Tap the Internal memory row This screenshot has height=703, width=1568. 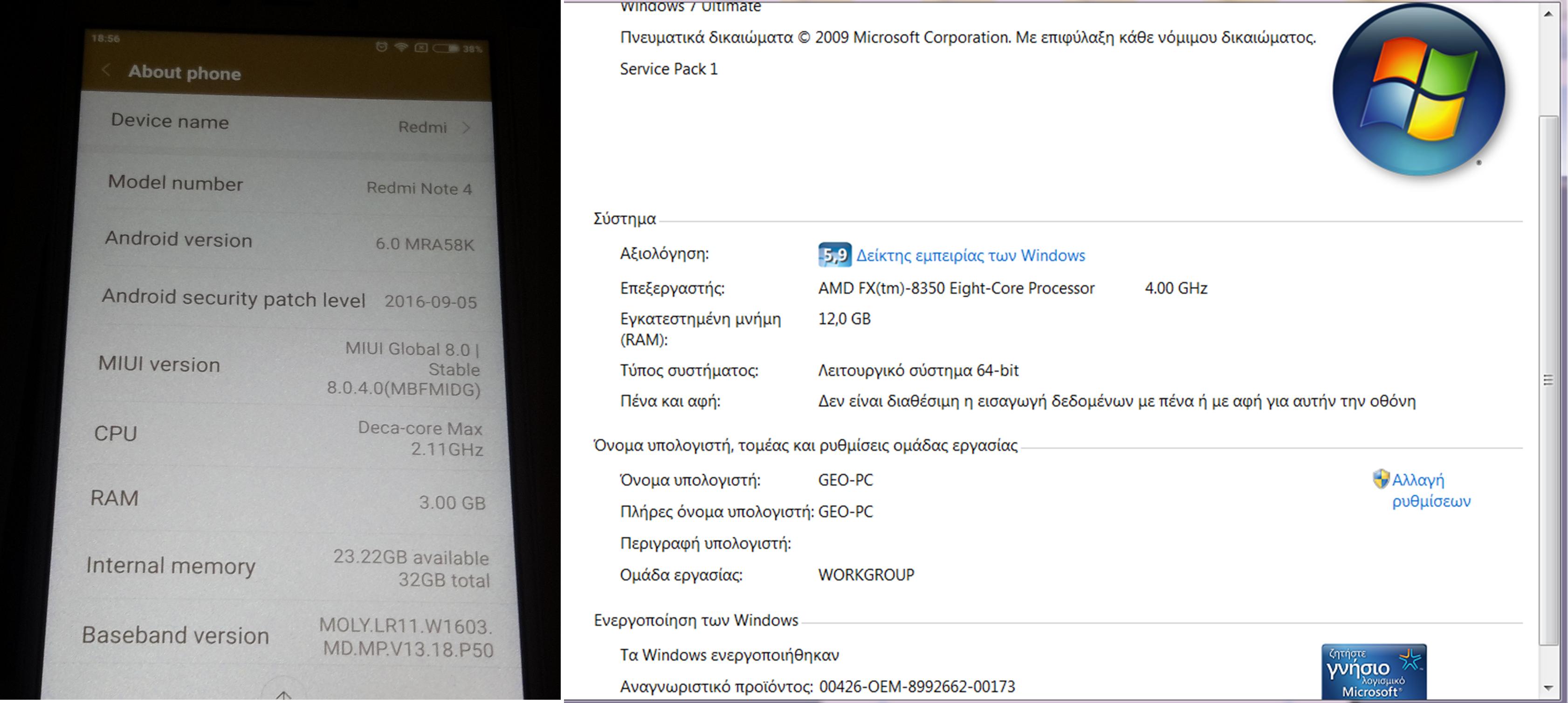[x=286, y=567]
